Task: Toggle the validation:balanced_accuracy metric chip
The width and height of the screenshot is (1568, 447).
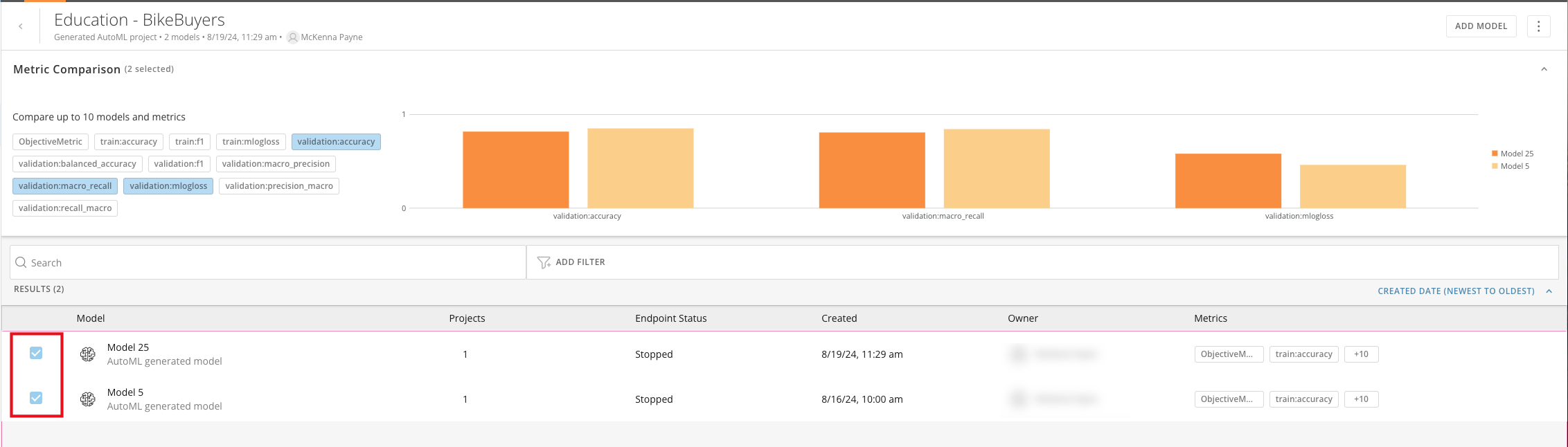Action: pos(78,164)
